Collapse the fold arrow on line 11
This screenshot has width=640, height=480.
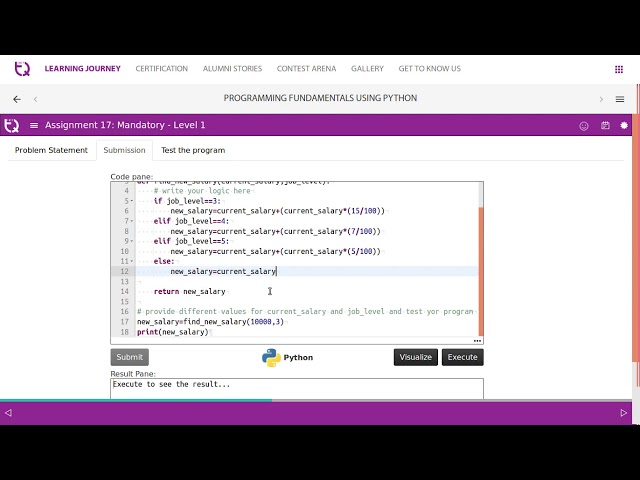tap(132, 261)
